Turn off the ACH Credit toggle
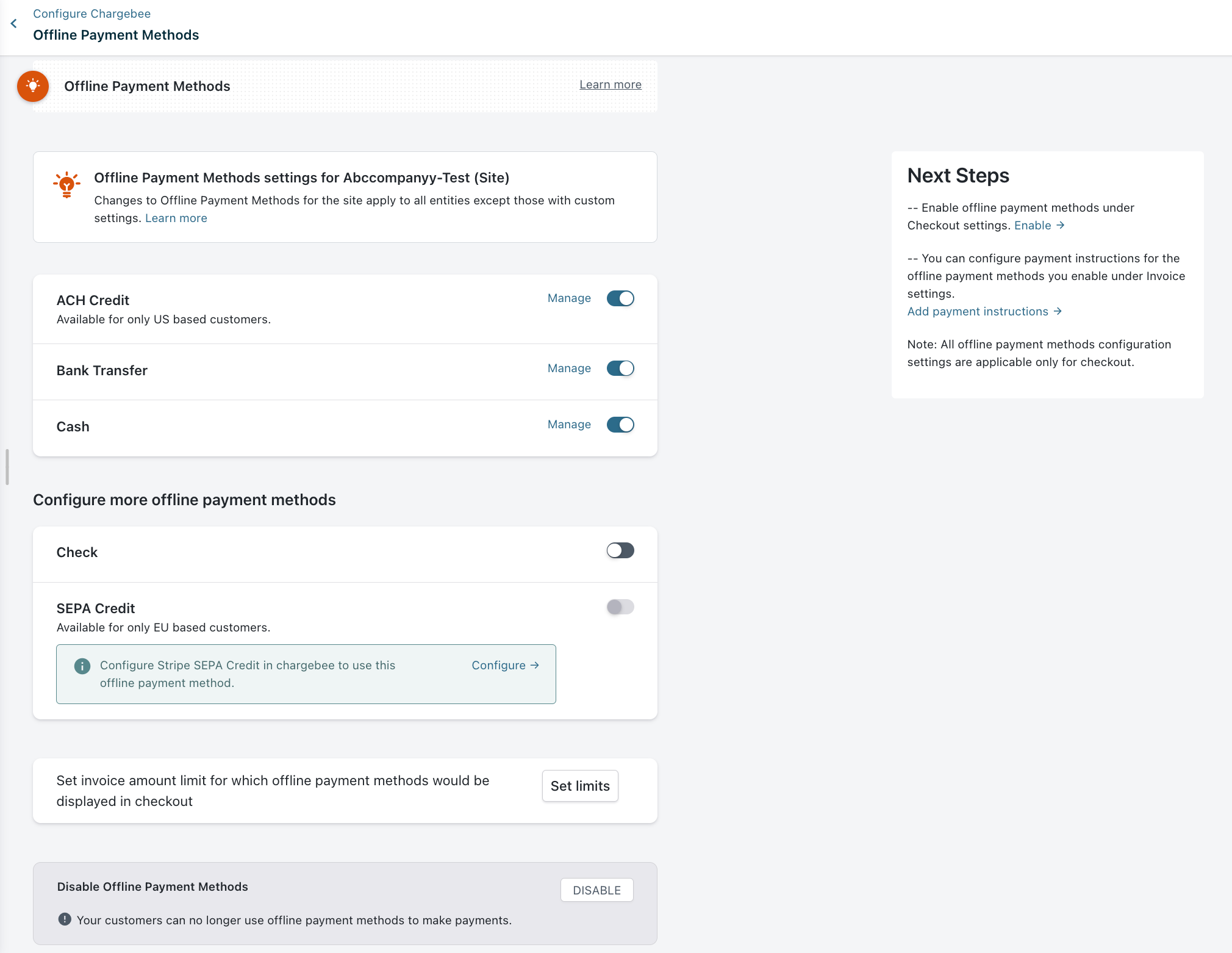 pos(620,298)
